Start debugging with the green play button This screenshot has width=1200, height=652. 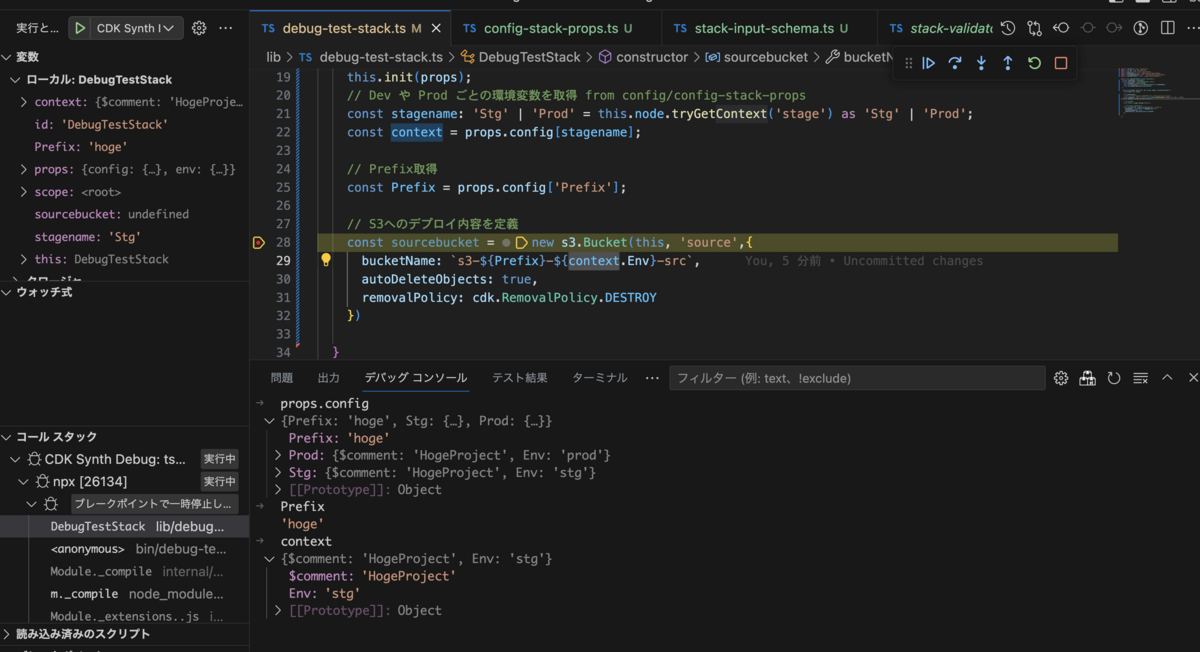tap(80, 29)
